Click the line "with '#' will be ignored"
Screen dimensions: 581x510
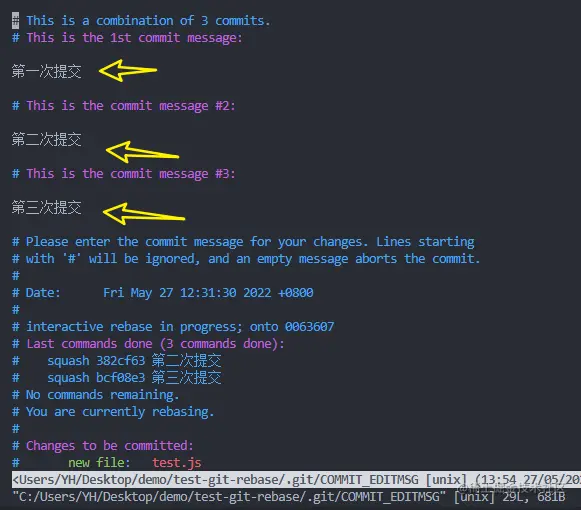click(x=246, y=259)
